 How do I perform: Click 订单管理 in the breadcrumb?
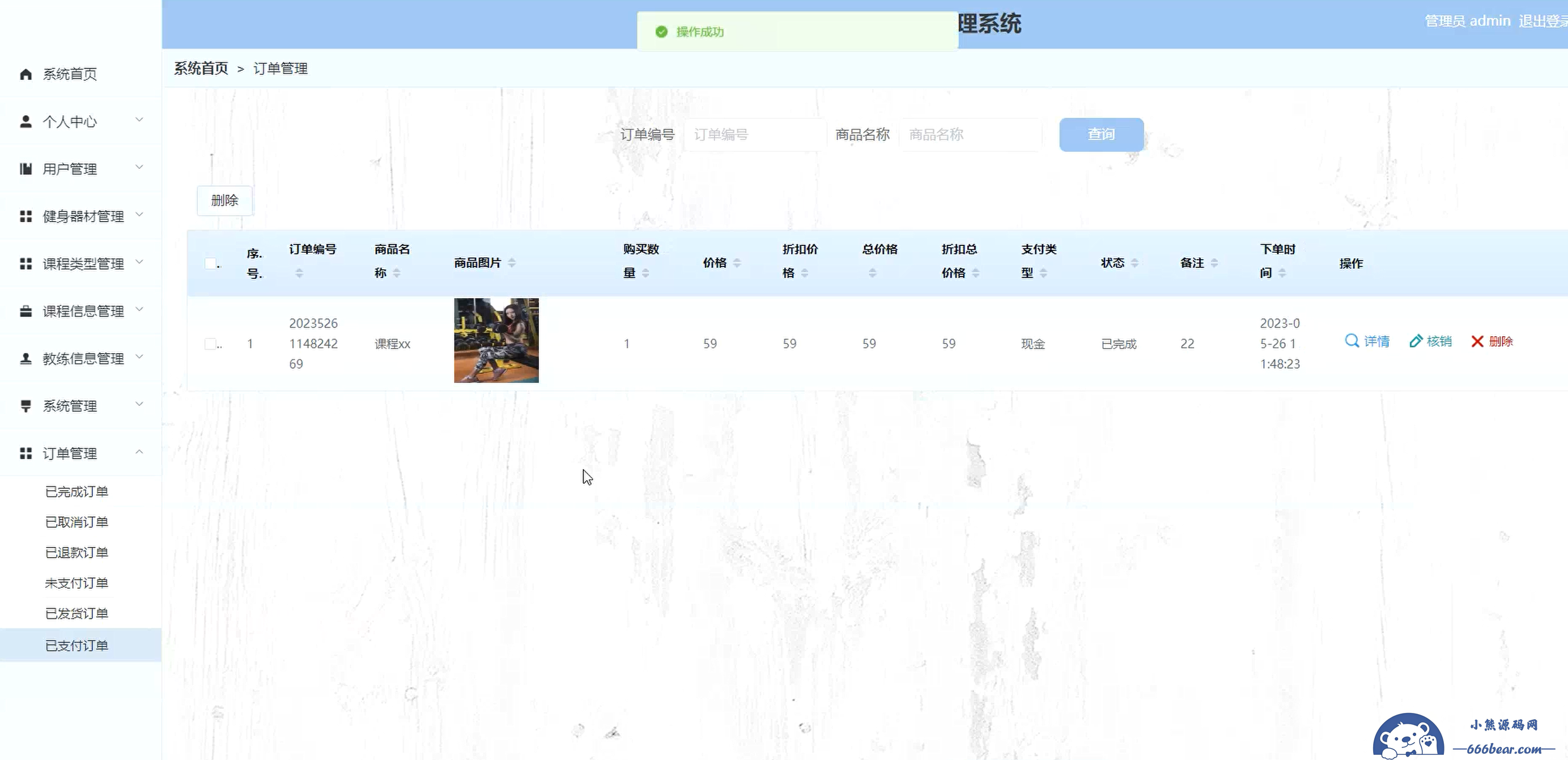[281, 68]
